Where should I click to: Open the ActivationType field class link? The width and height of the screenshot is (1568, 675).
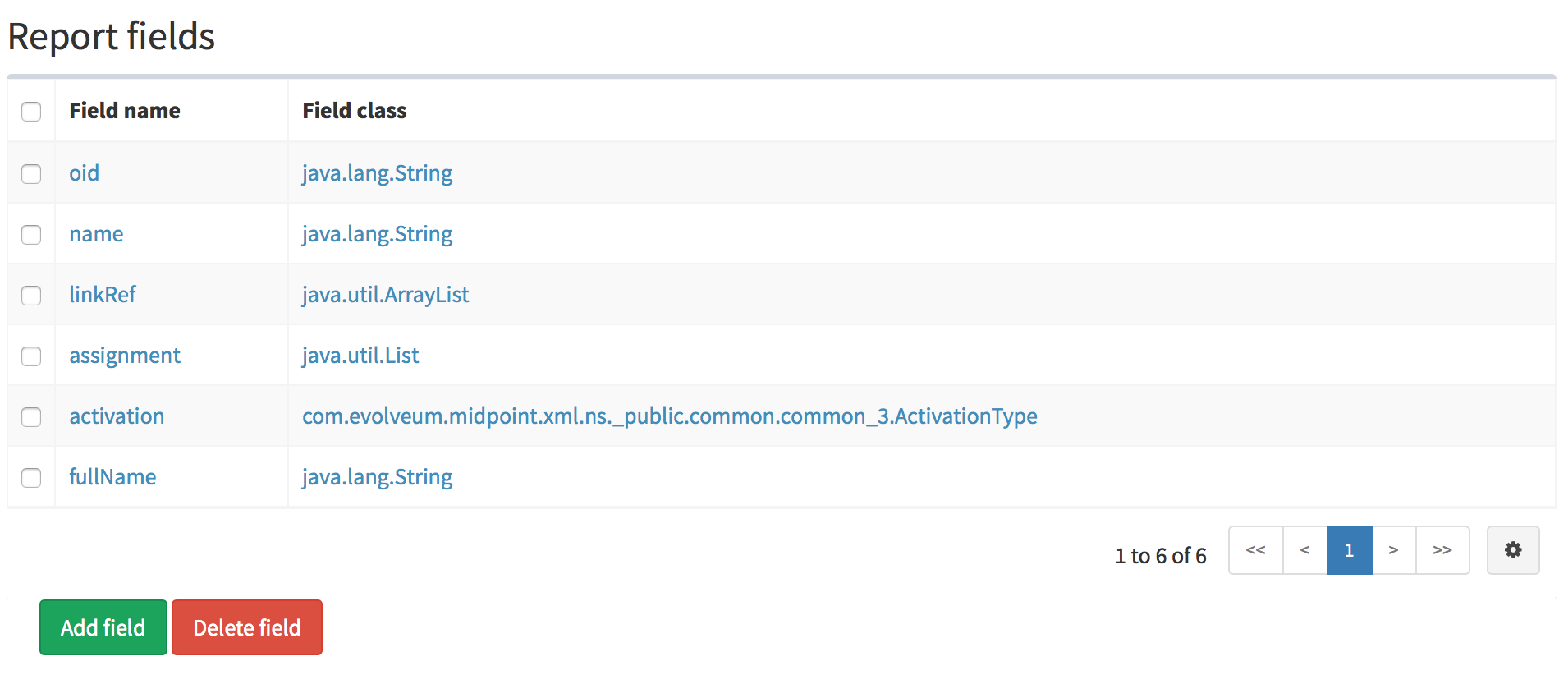click(x=669, y=416)
